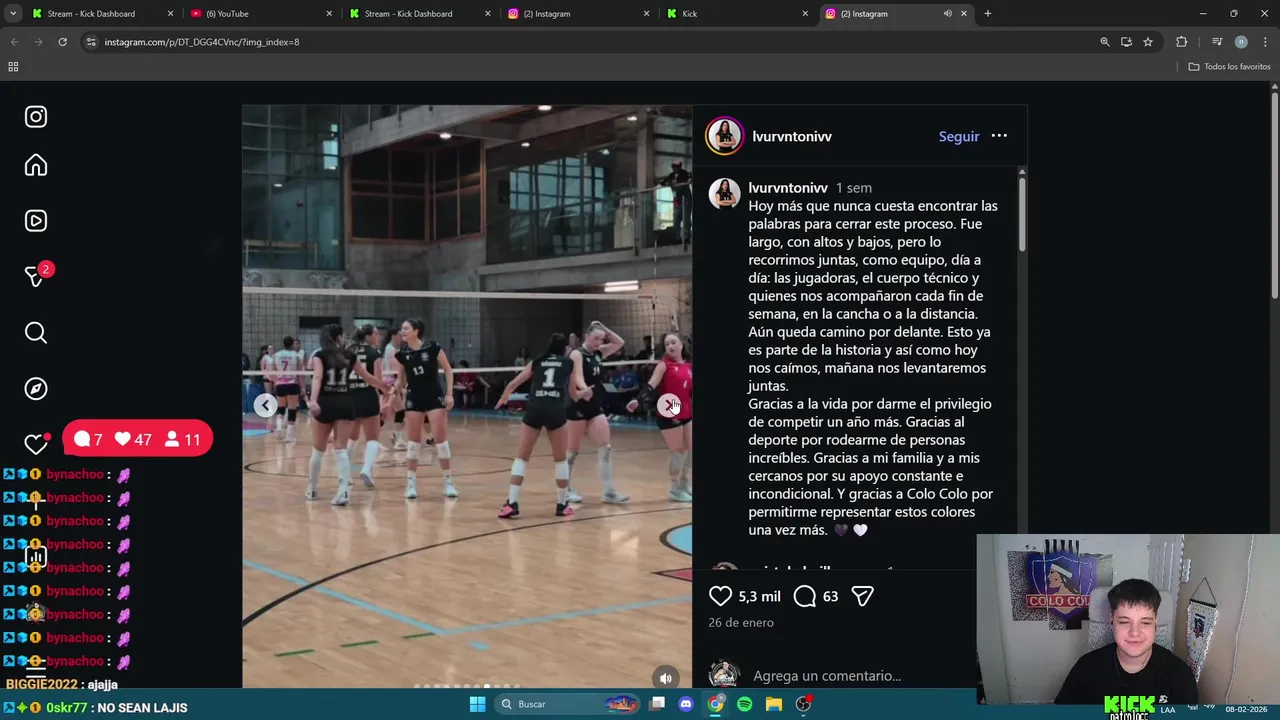Open a new browser tab

point(987,14)
